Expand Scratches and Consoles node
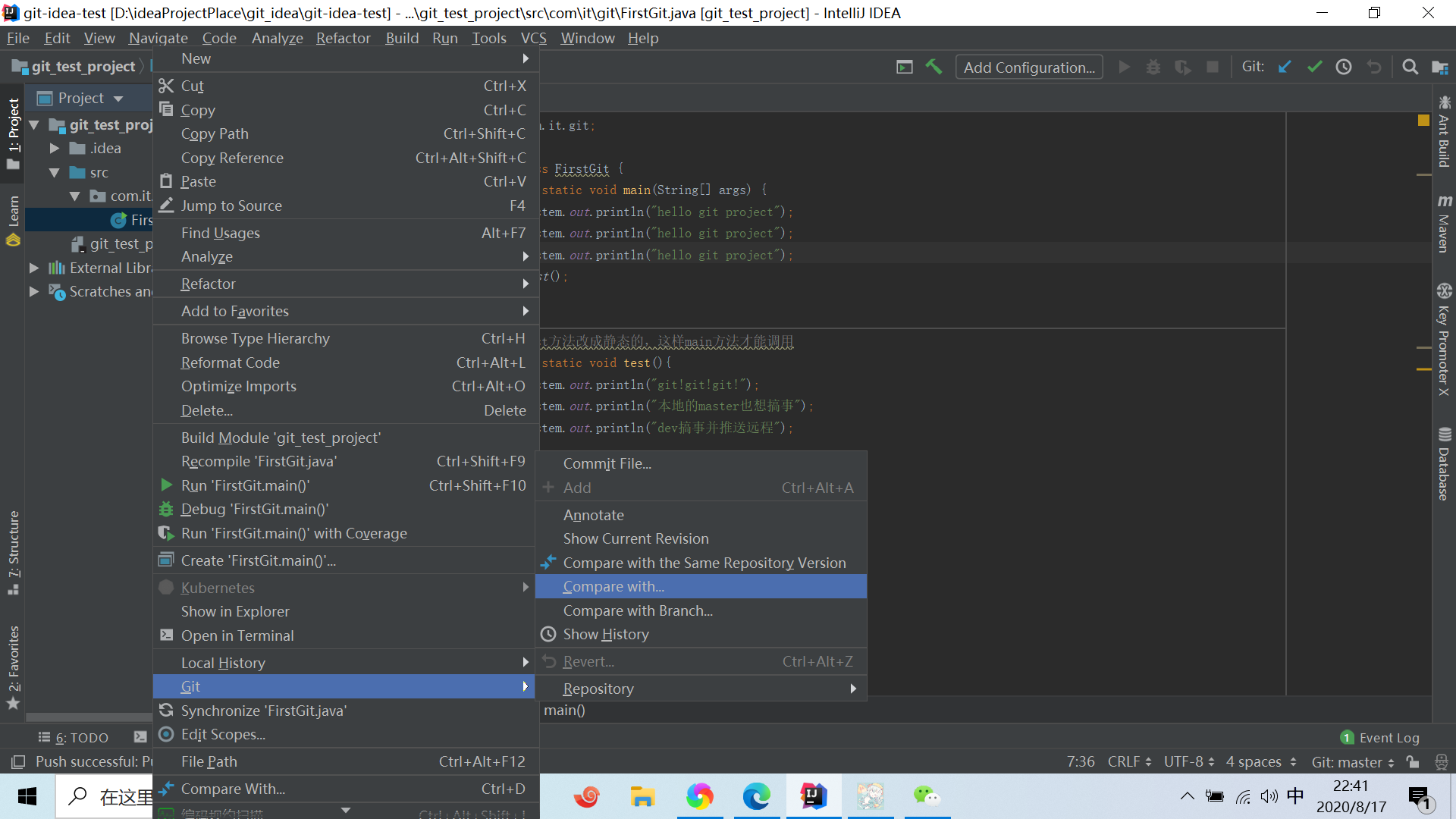The image size is (1456, 819). point(34,291)
